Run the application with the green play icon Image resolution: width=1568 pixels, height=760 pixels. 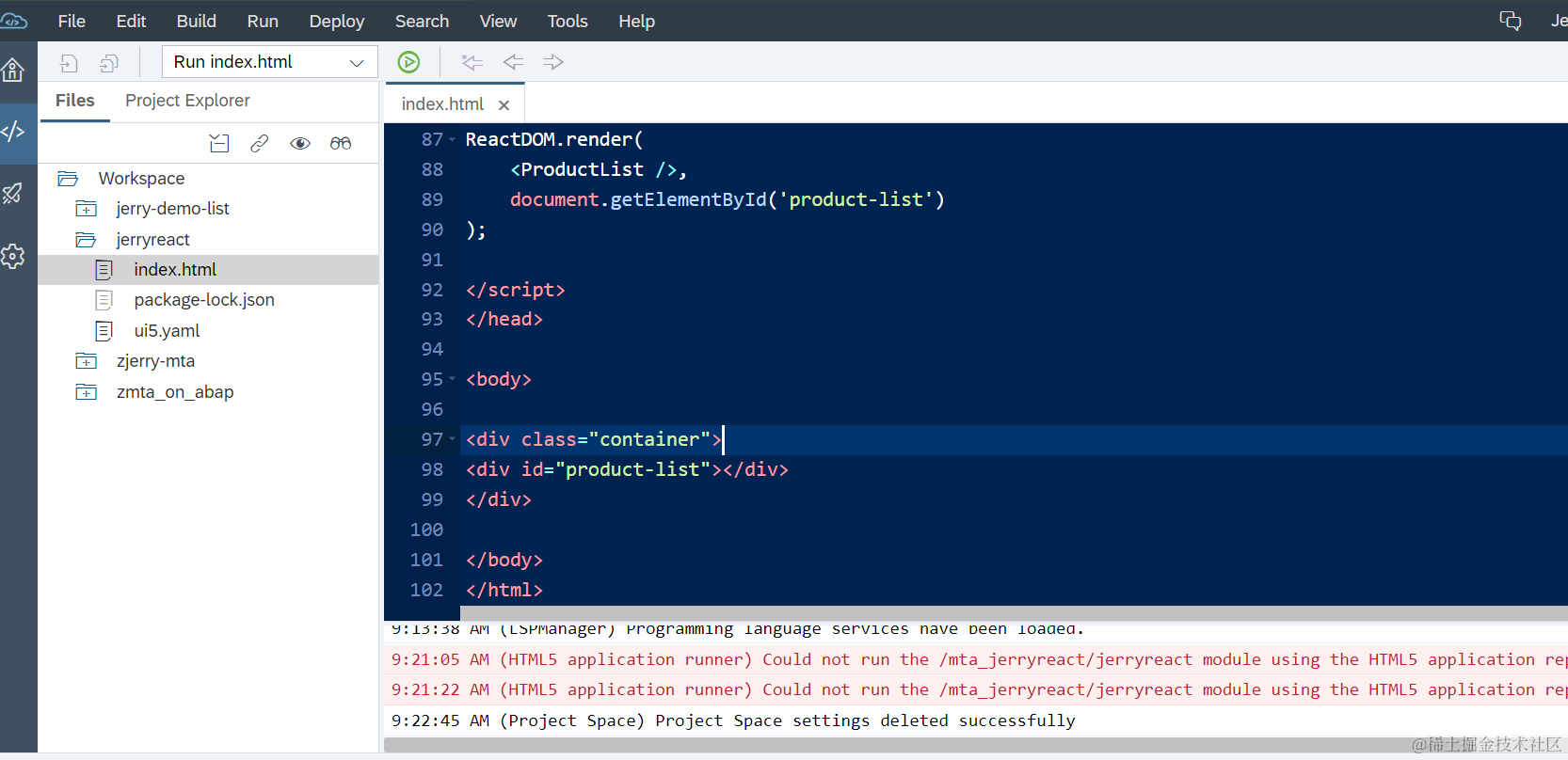[x=408, y=62]
